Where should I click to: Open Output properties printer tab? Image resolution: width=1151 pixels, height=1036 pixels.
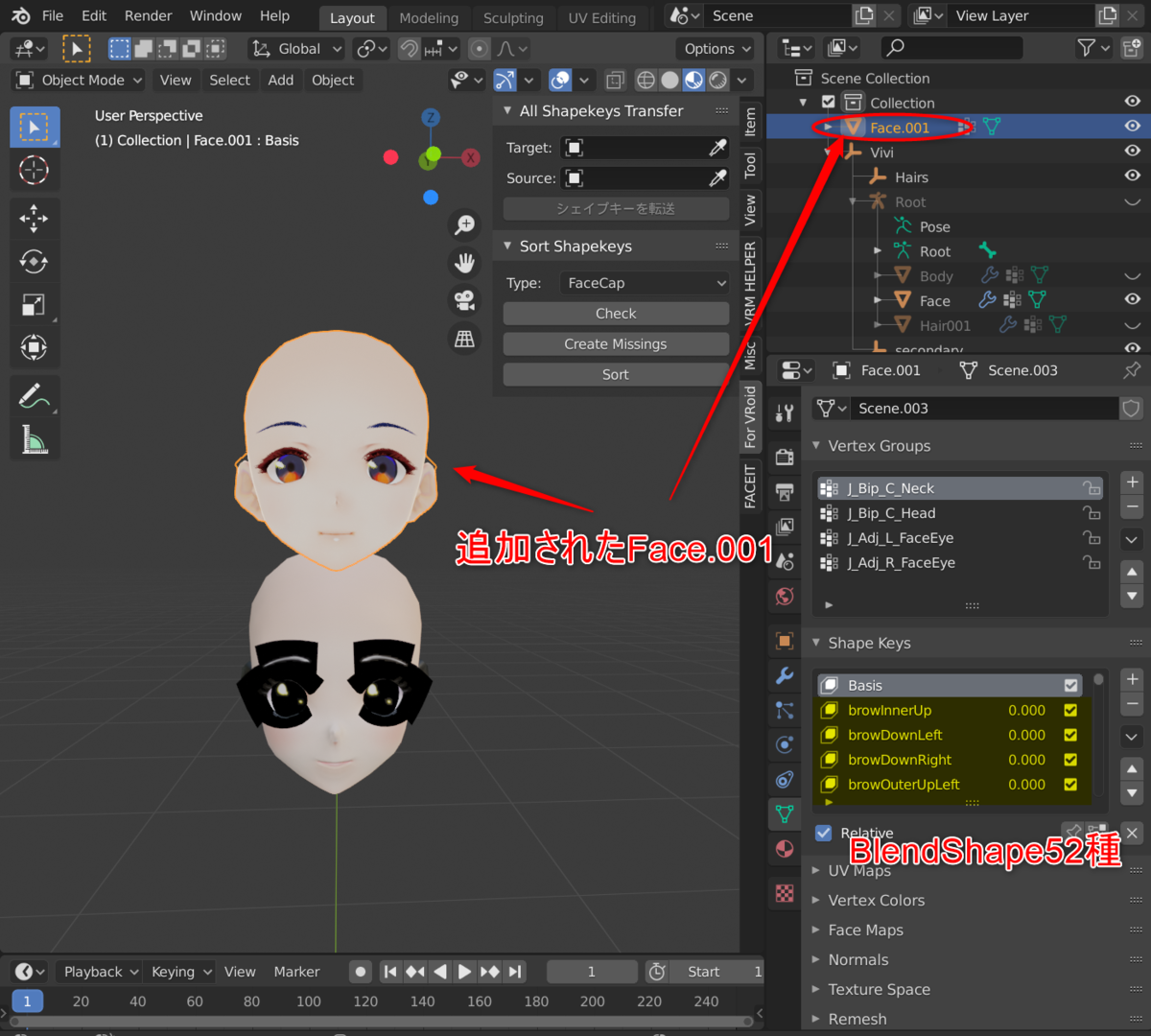(x=785, y=492)
